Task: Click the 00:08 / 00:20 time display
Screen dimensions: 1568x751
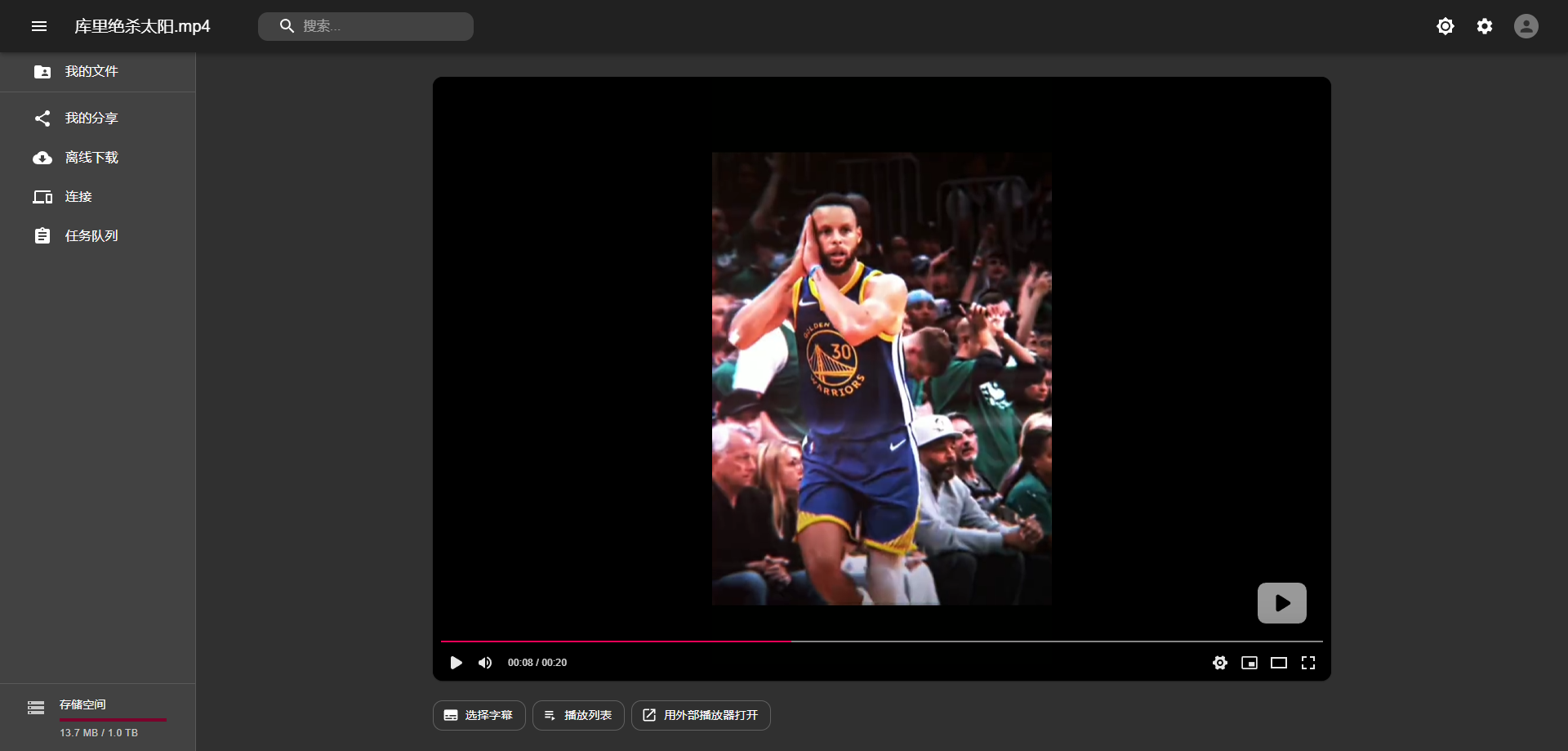Action: click(x=537, y=663)
